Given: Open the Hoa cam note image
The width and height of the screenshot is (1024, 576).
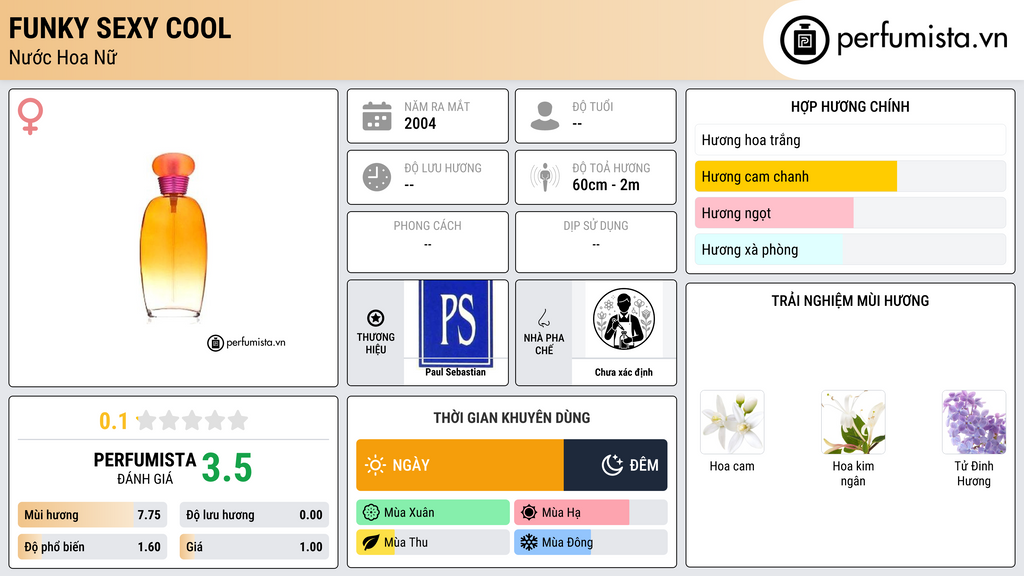Looking at the screenshot, I should pos(732,422).
